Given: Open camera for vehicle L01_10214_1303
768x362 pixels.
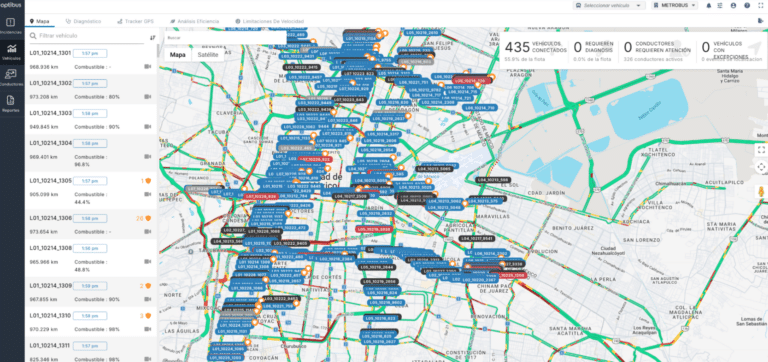Looking at the screenshot, I should pos(147,127).
